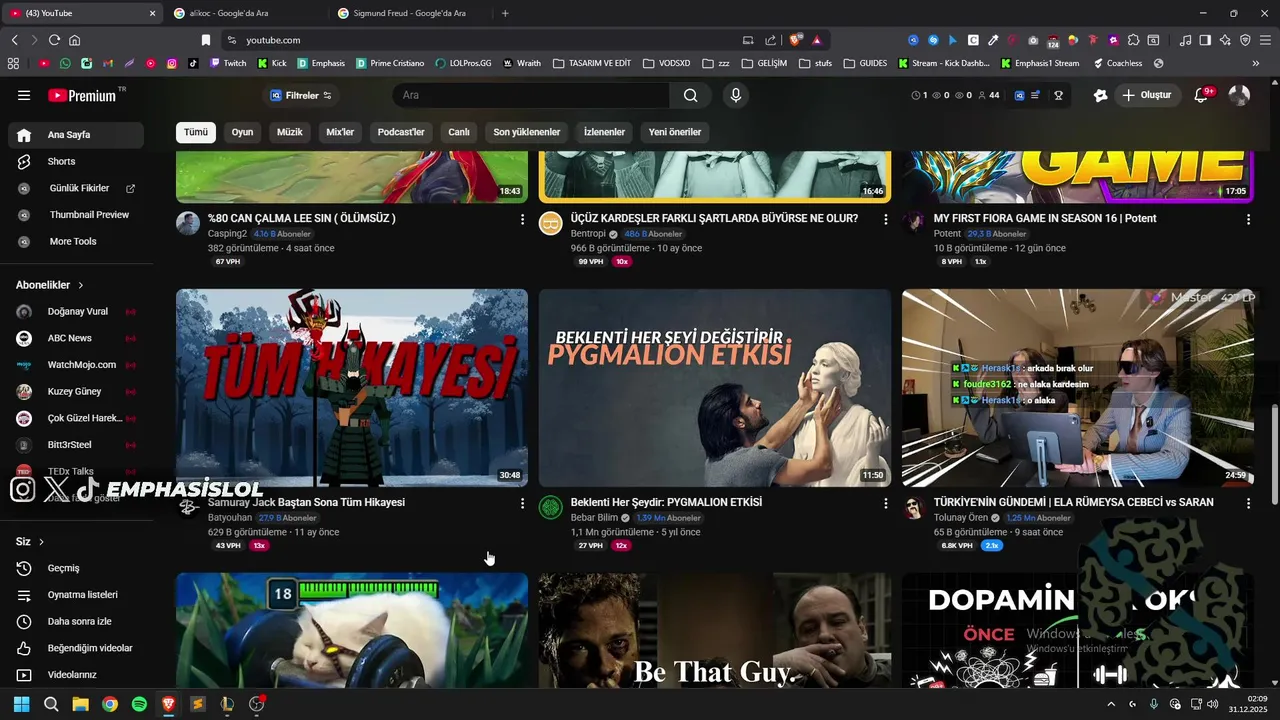
Task: Select the Son yüklenenler filter chip
Action: coord(527,132)
